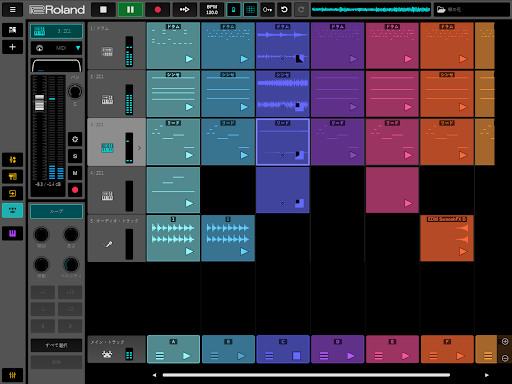Open the yellow instrument browser sidebar icon
The height and width of the screenshot is (384, 512).
[12, 177]
